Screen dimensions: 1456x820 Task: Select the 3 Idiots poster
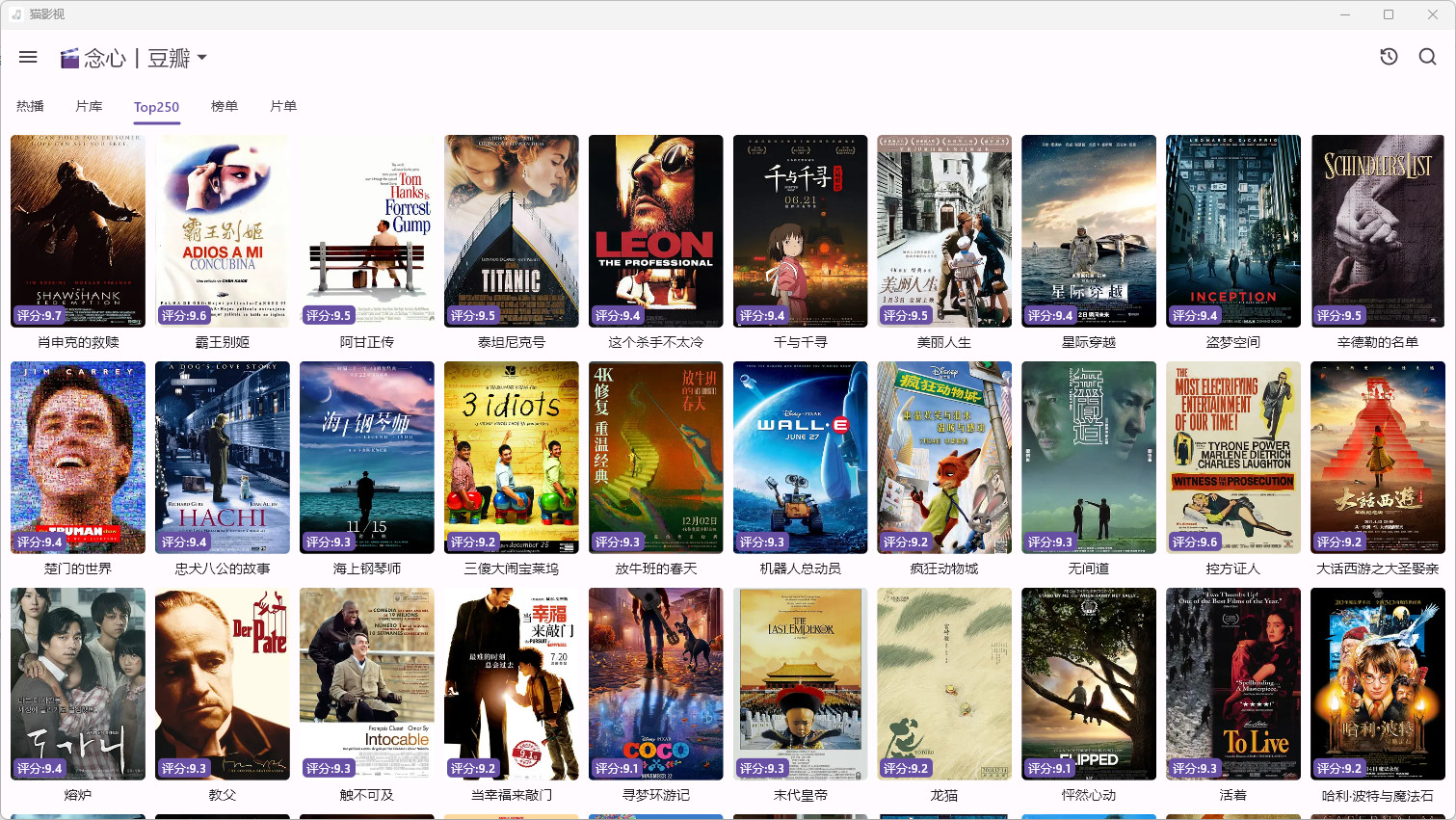click(512, 458)
